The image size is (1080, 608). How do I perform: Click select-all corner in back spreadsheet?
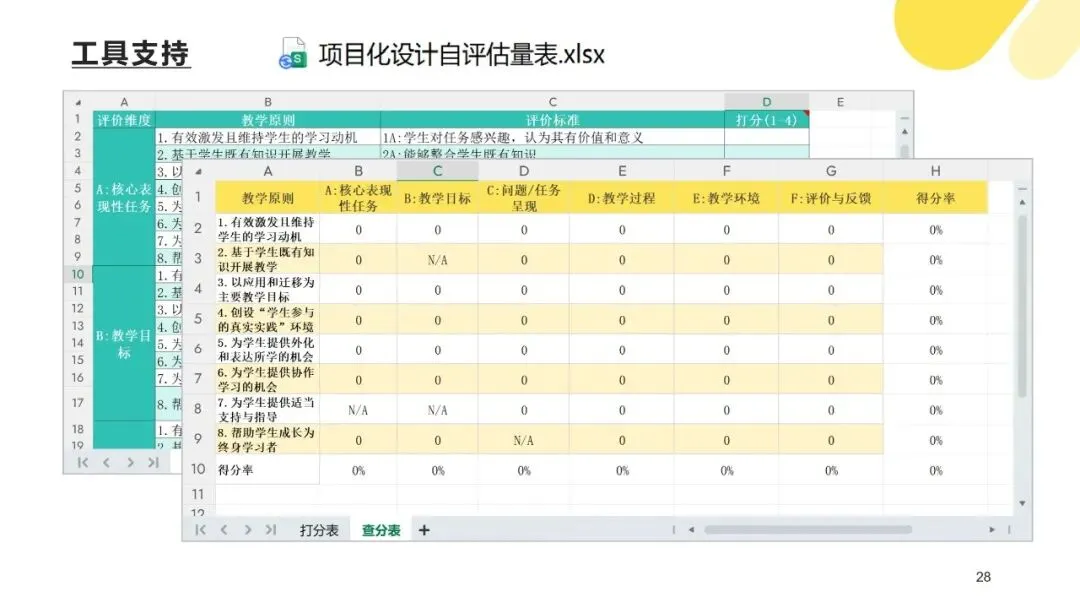[78, 102]
